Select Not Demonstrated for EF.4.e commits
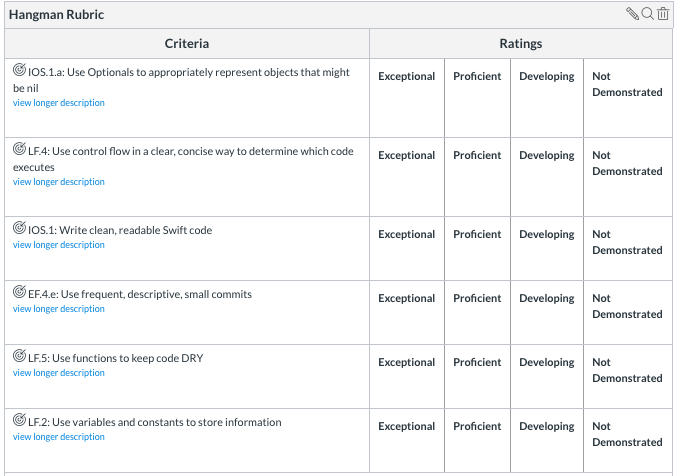675x476 pixels. [627, 306]
